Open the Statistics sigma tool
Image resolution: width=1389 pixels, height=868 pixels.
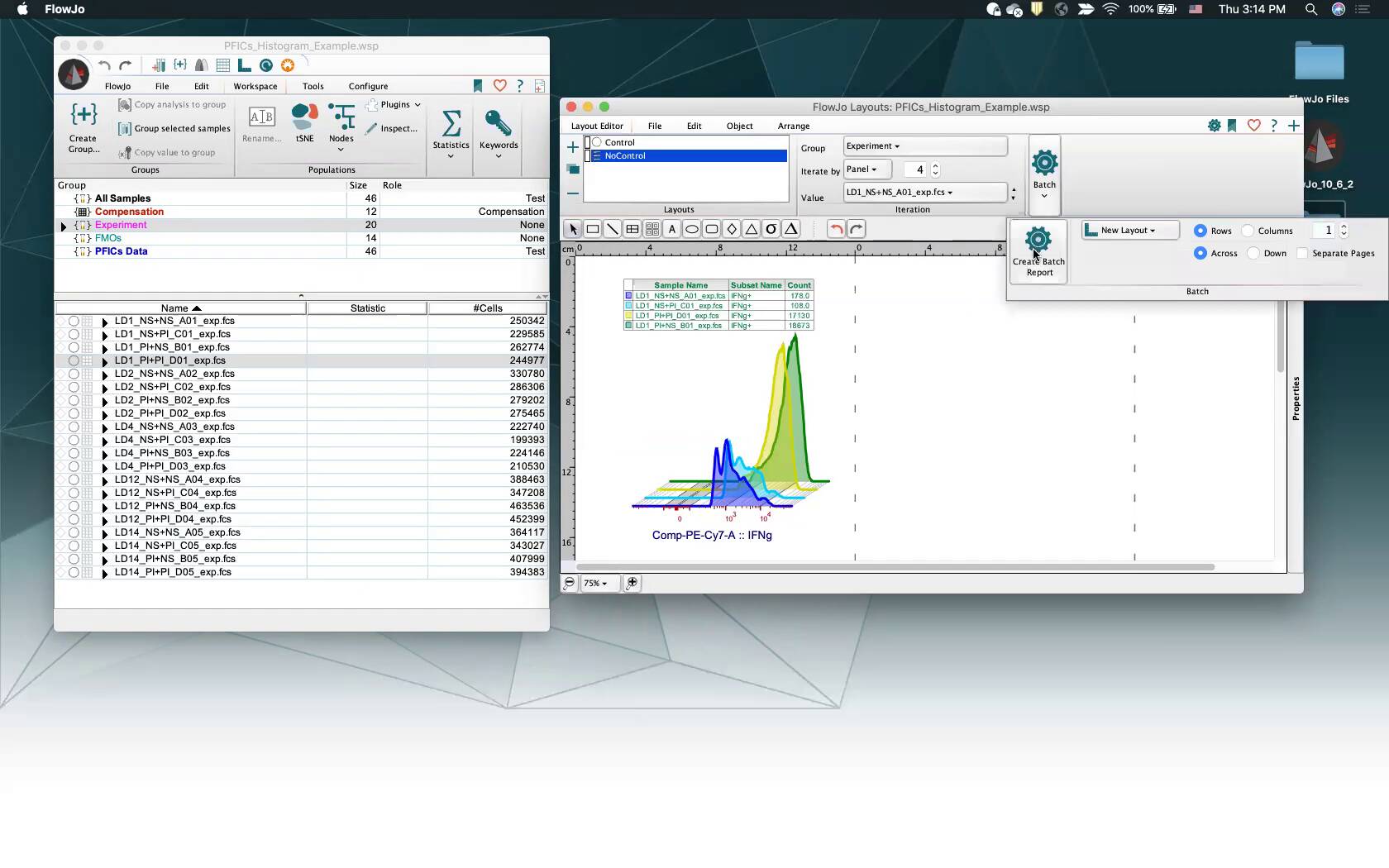point(451,125)
